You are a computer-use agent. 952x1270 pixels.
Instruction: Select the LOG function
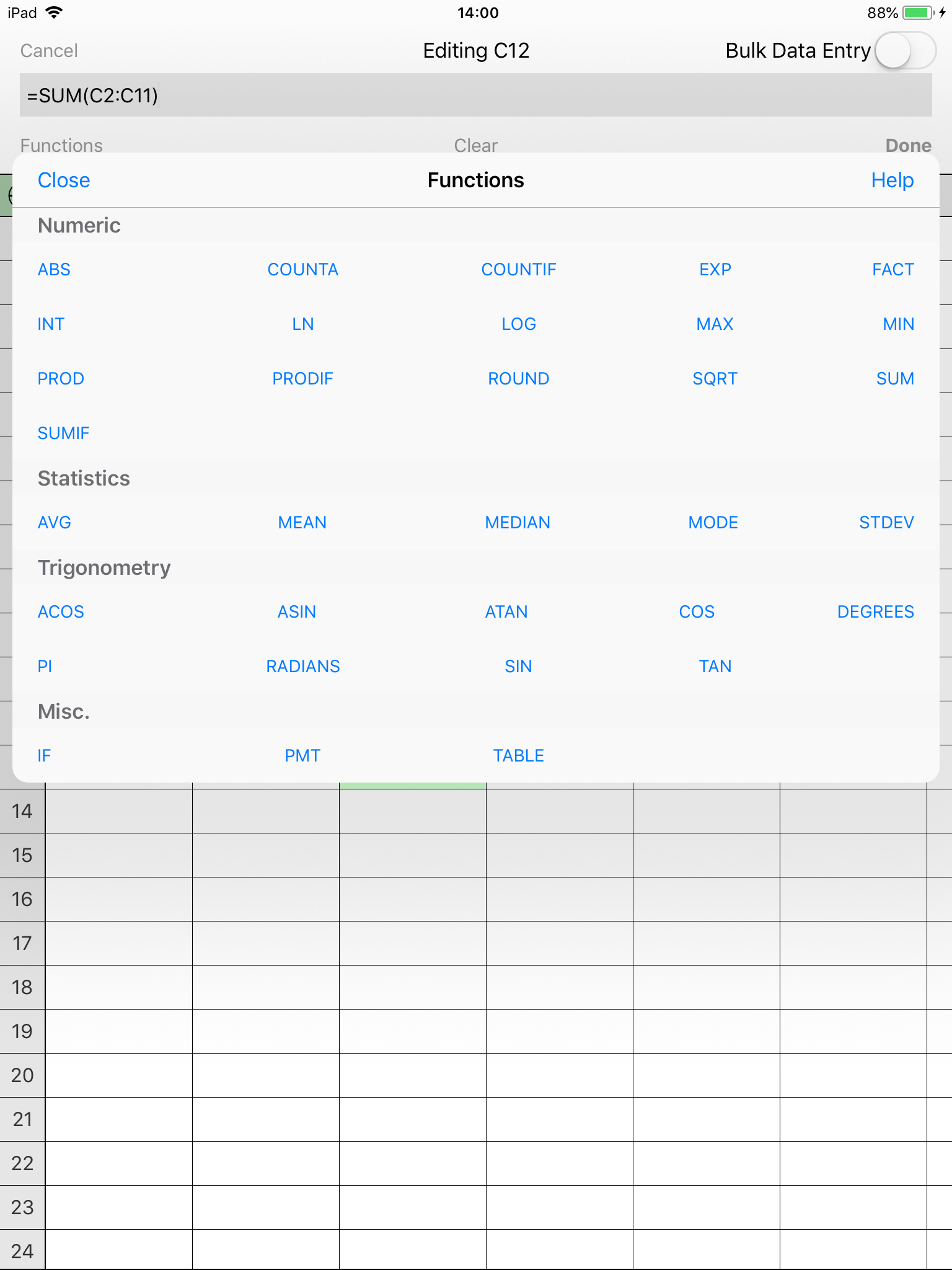pos(519,324)
